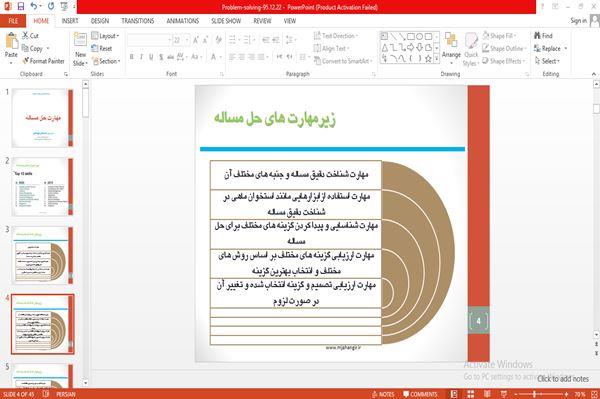Select the Format Painter tool
Image resolution: width=600 pixels, height=399 pixels.
(43, 61)
